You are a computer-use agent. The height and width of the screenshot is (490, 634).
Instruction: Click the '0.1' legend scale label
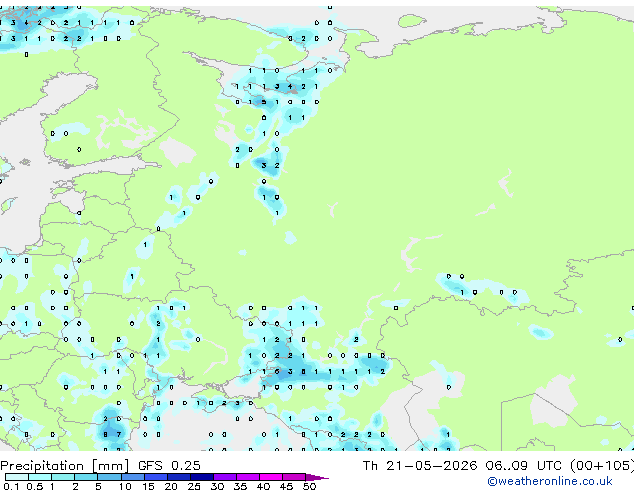(x=11, y=486)
